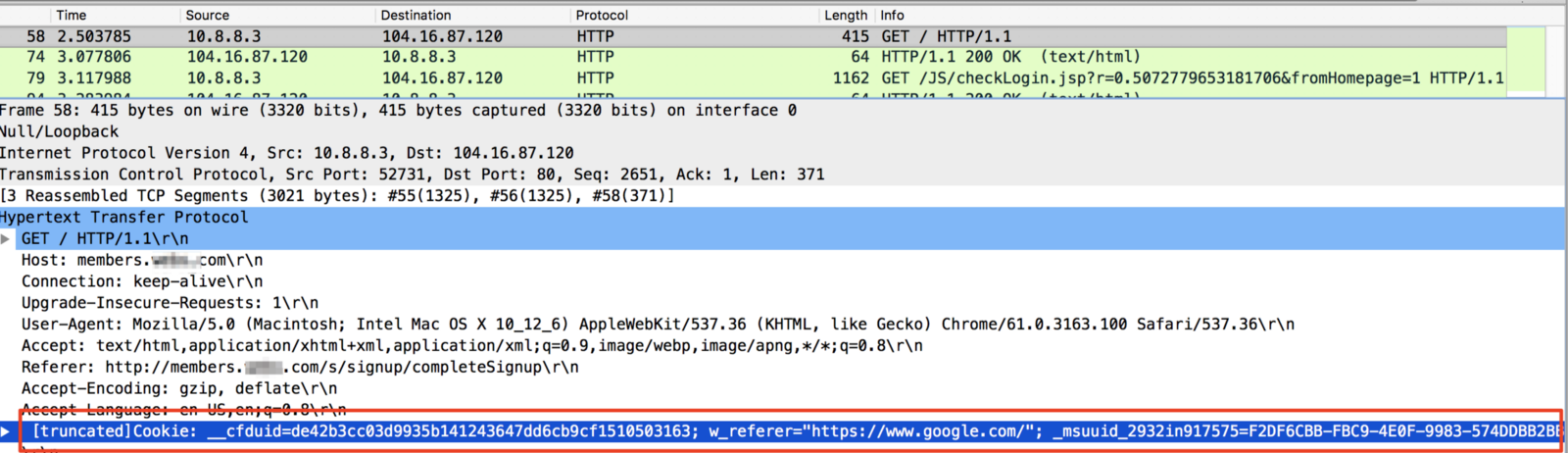This screenshot has width=1568, height=453.
Task: Expand the GET / HTTP/1.1 request line
Action: (6, 238)
